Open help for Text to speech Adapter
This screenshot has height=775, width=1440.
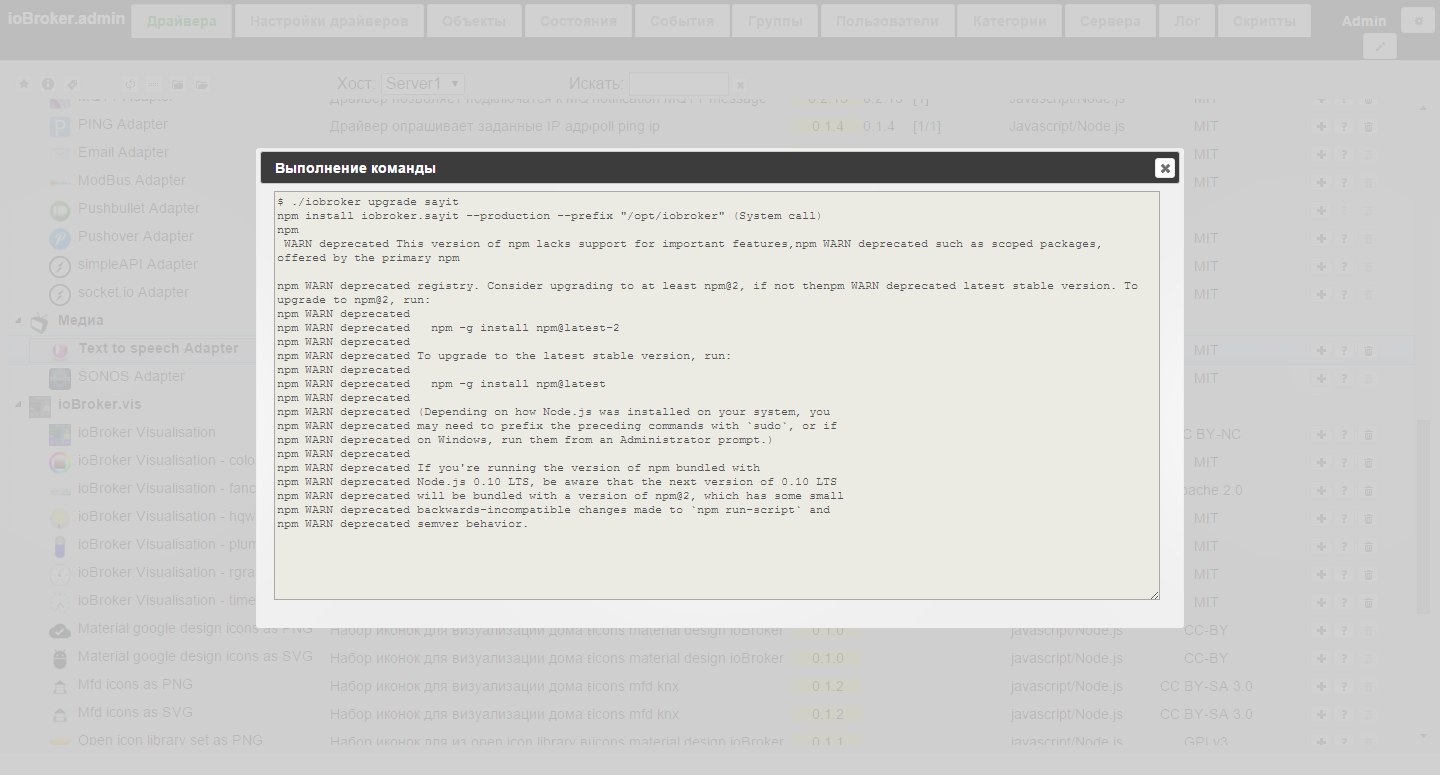(x=1345, y=351)
